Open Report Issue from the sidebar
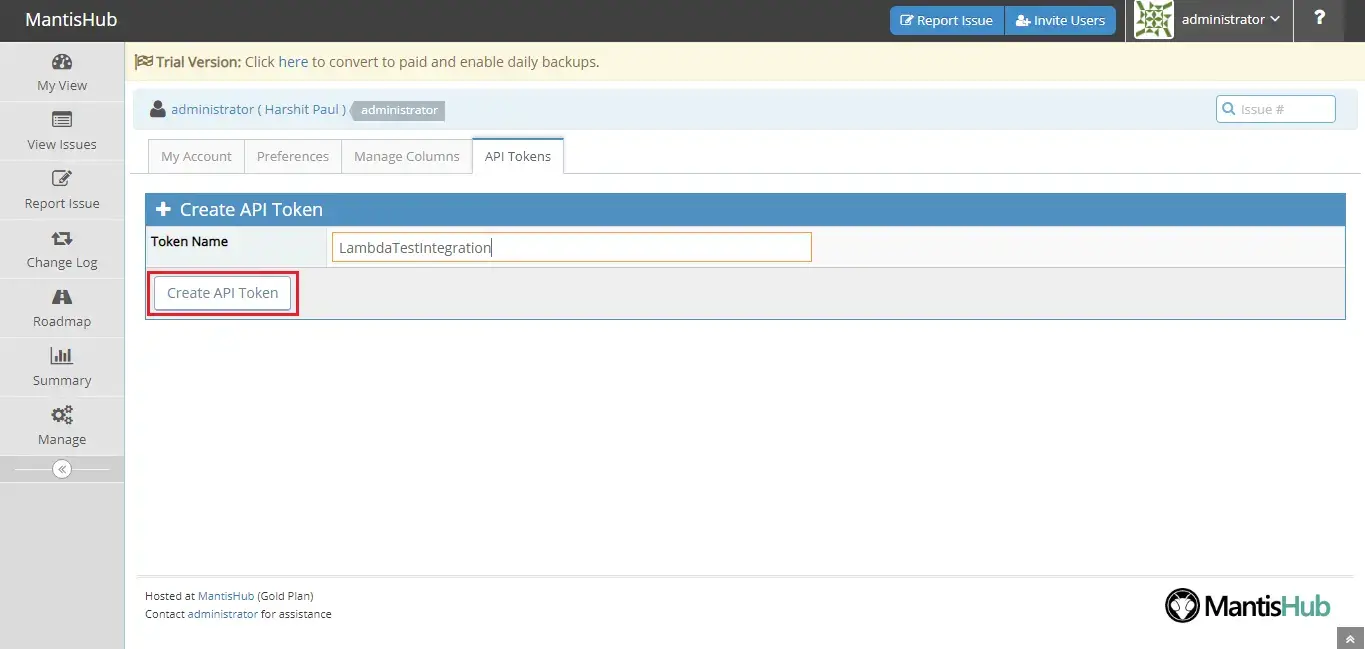This screenshot has height=649, width=1365. 61,190
